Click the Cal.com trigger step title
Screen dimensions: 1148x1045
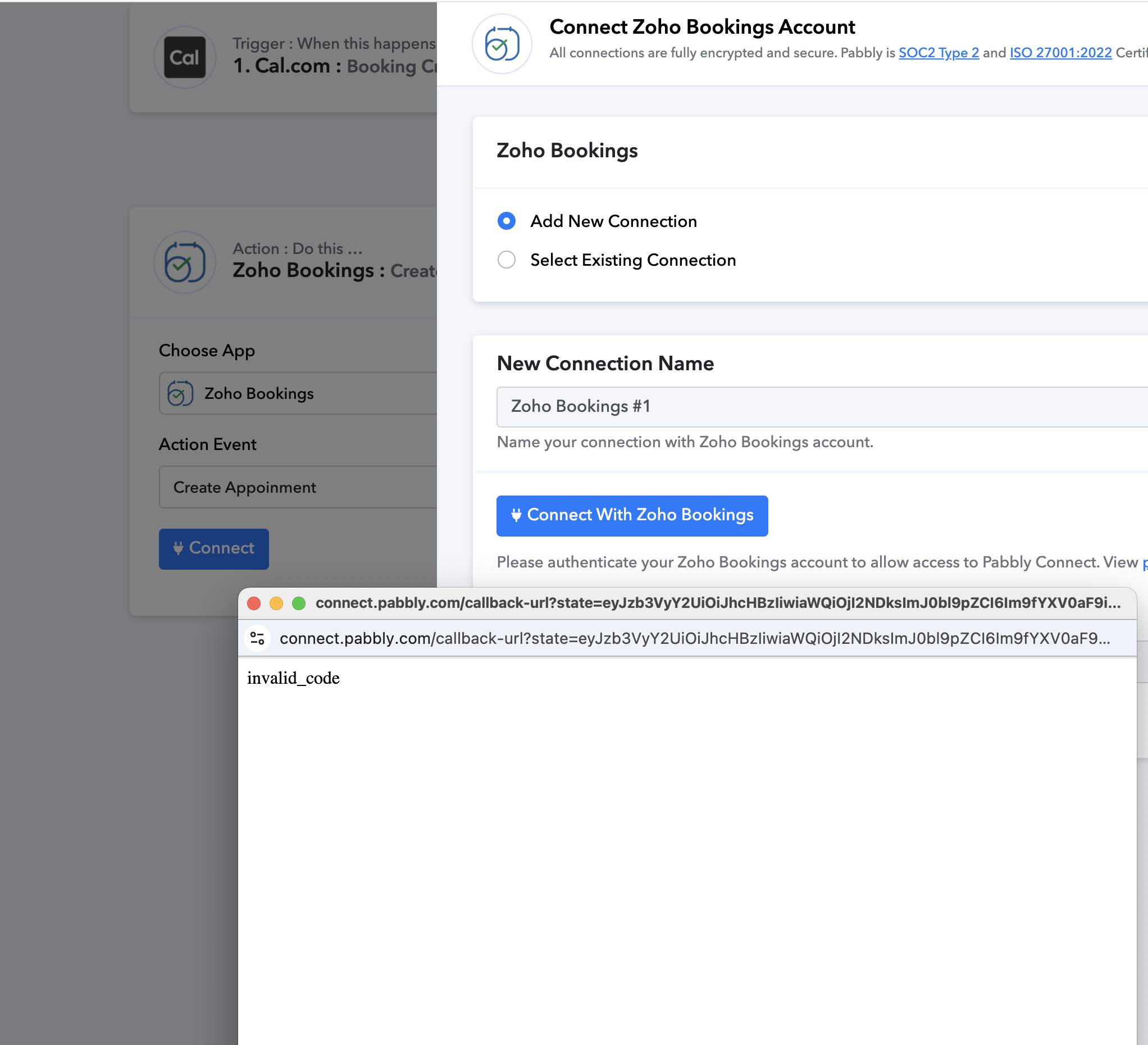(x=334, y=66)
